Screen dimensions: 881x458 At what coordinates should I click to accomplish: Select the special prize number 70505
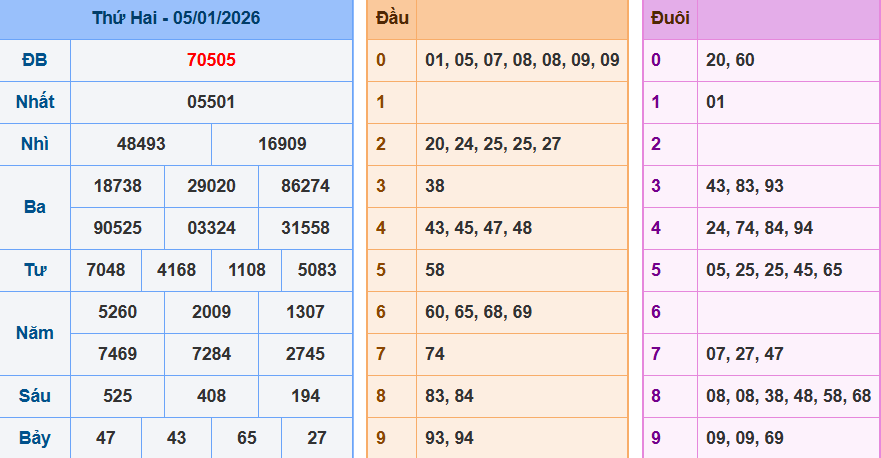pyautogui.click(x=211, y=60)
